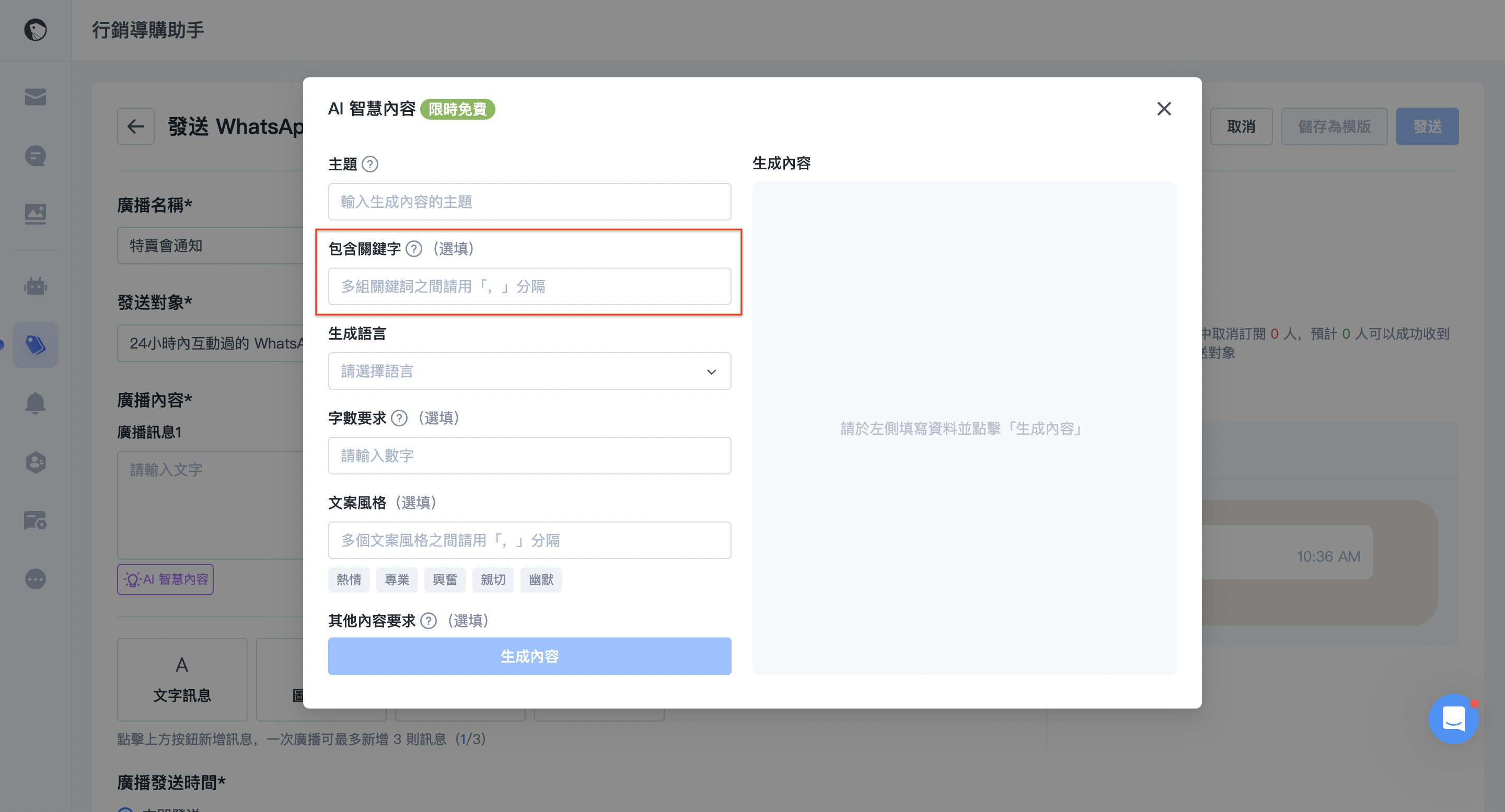Open the user badge sidebar icon
The height and width of the screenshot is (812, 1505).
(36, 462)
